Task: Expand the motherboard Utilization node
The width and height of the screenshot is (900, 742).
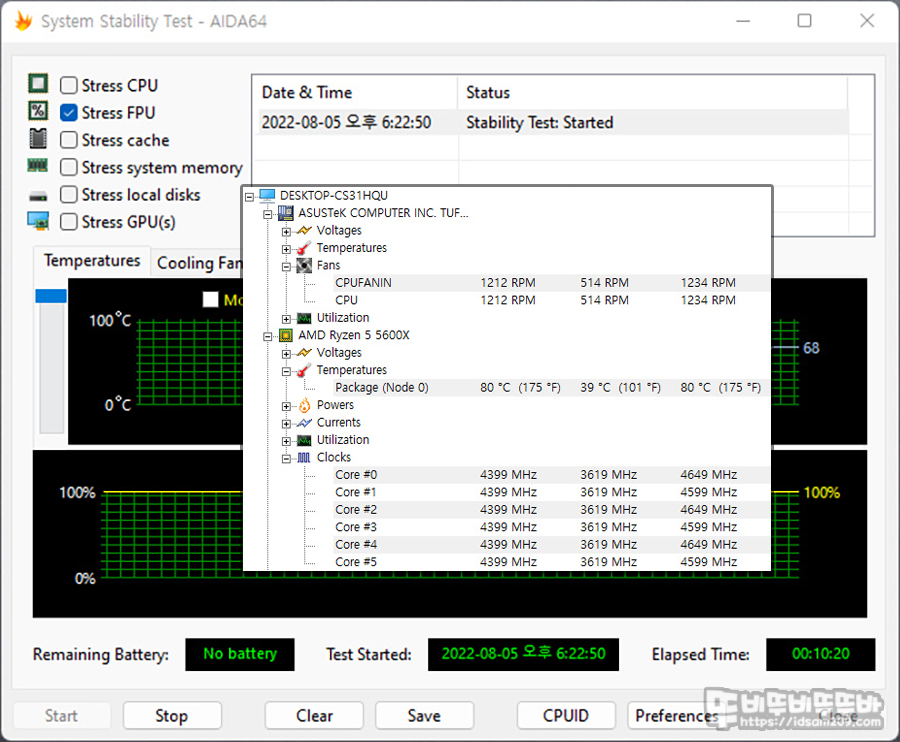Action: [x=286, y=319]
